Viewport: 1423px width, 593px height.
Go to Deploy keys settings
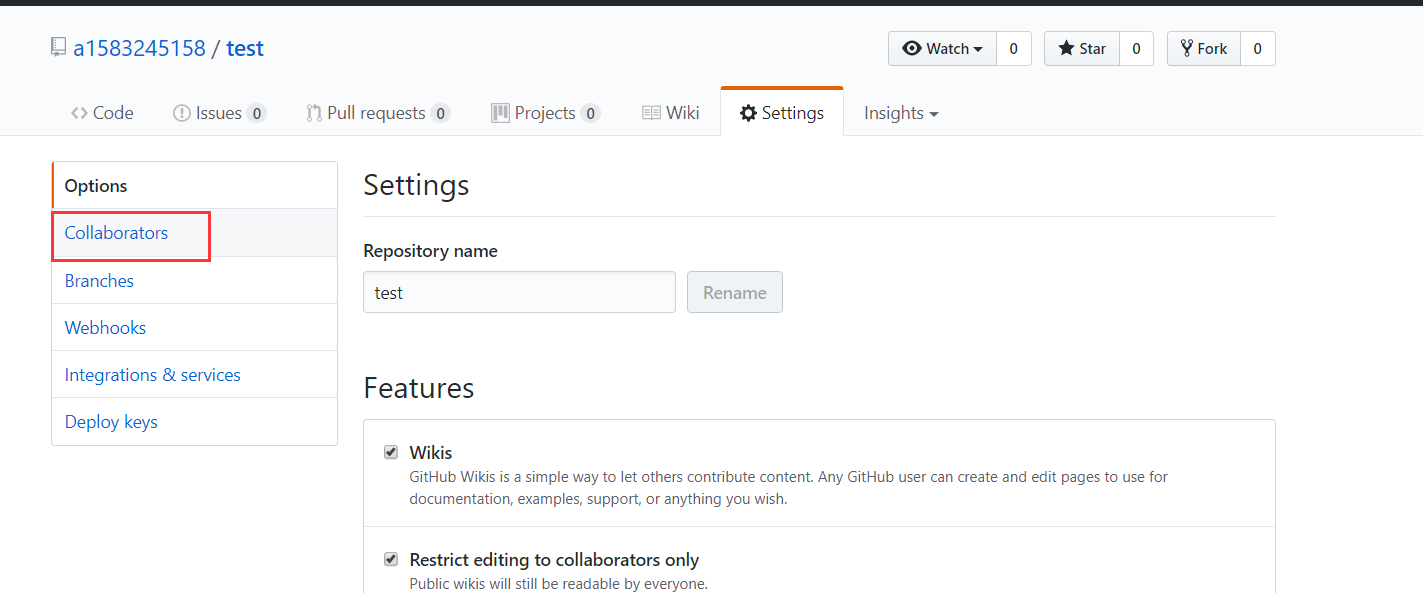point(111,421)
